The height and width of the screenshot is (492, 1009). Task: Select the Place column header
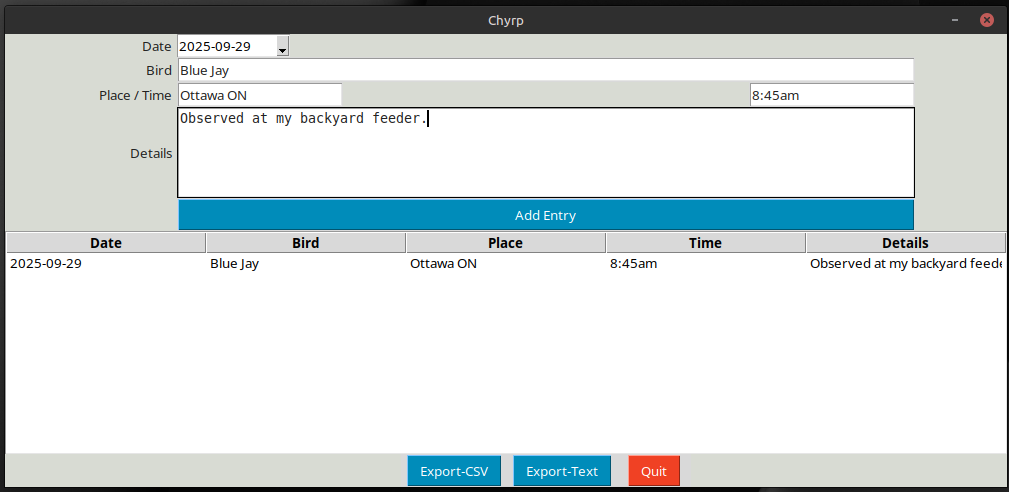pos(505,243)
